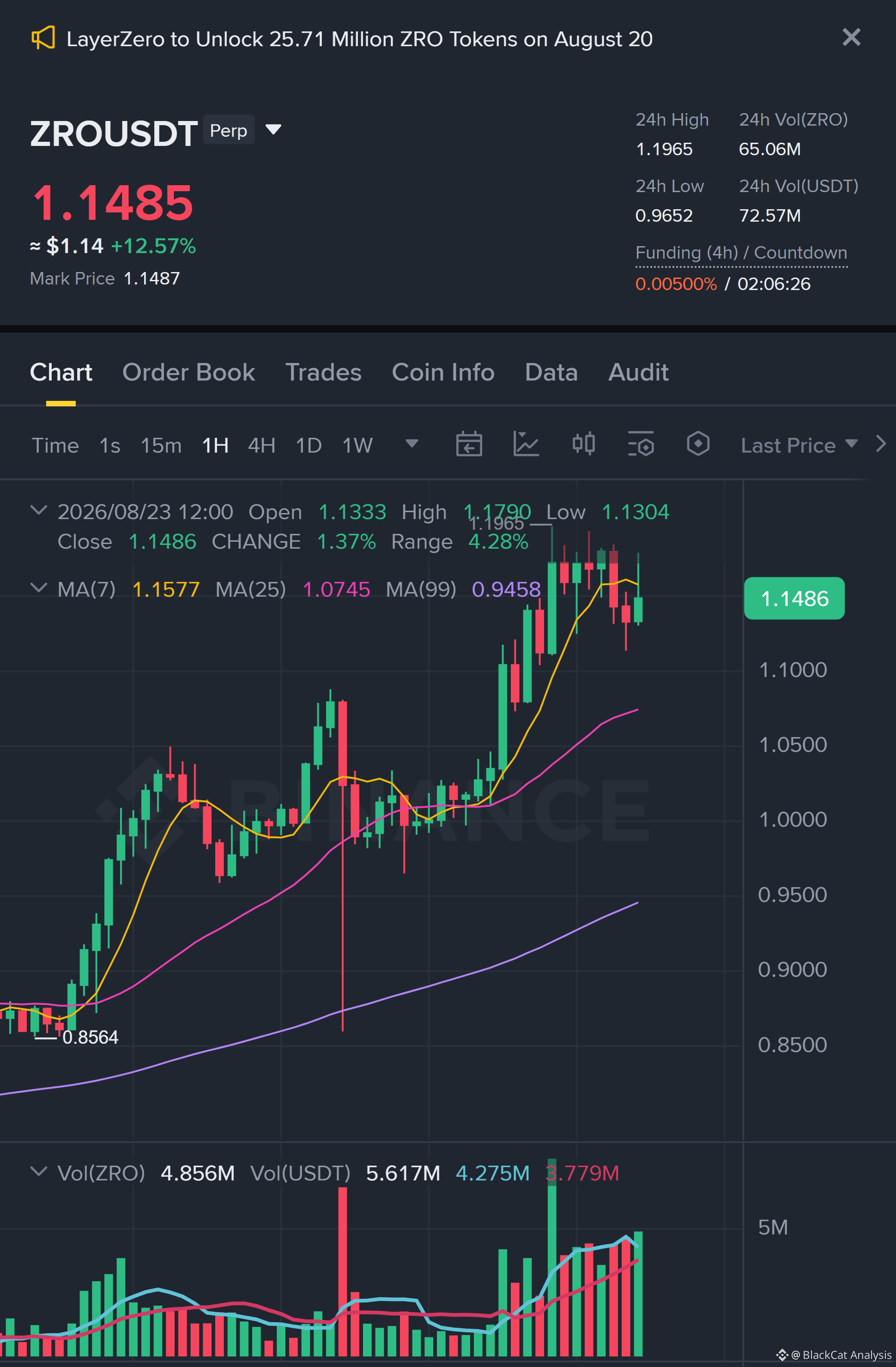Expand more time intervals dropdown arrow
The width and height of the screenshot is (896, 1367).
pyautogui.click(x=412, y=443)
